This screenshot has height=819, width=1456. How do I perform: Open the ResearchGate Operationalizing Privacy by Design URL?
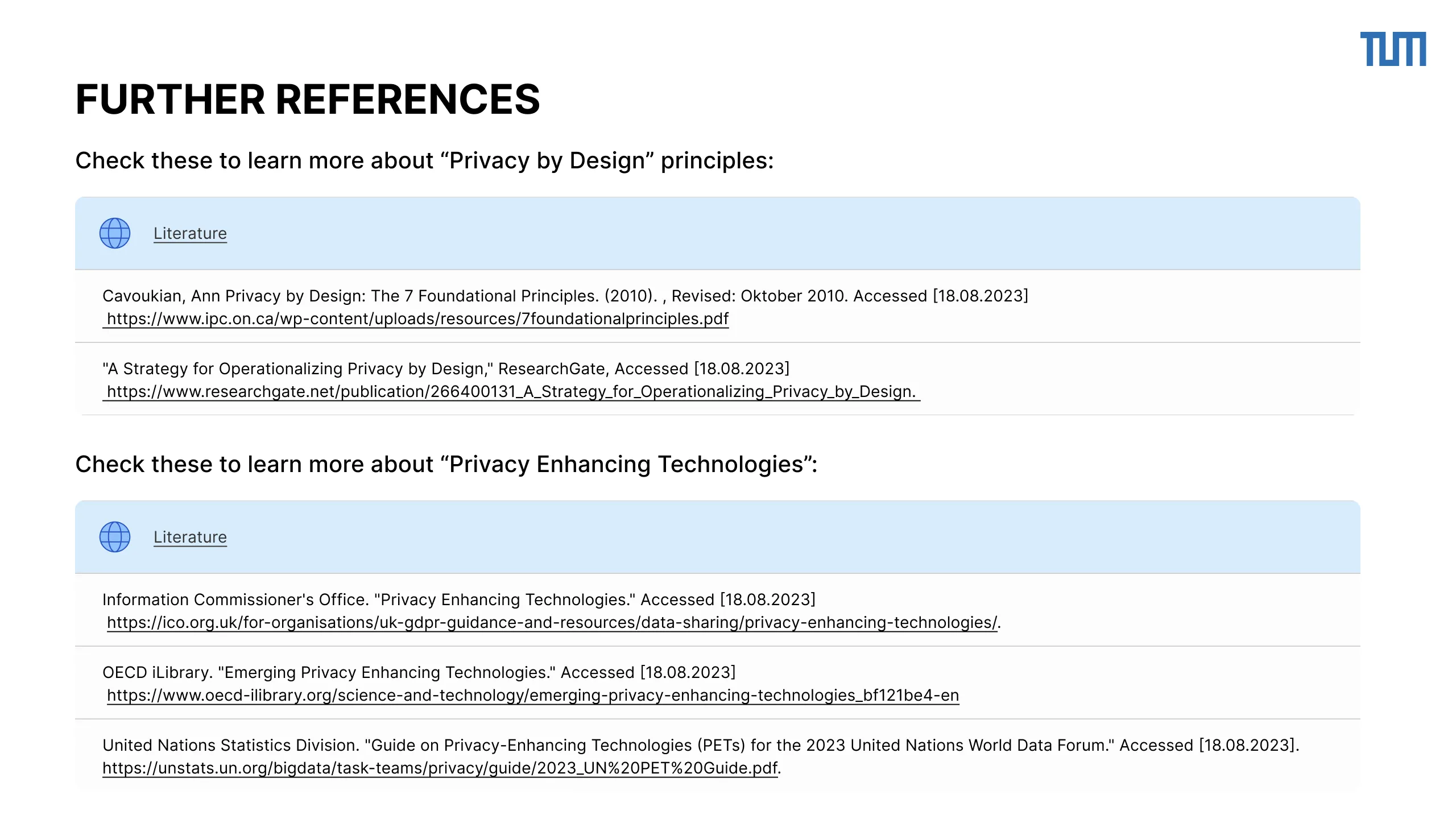click(511, 392)
